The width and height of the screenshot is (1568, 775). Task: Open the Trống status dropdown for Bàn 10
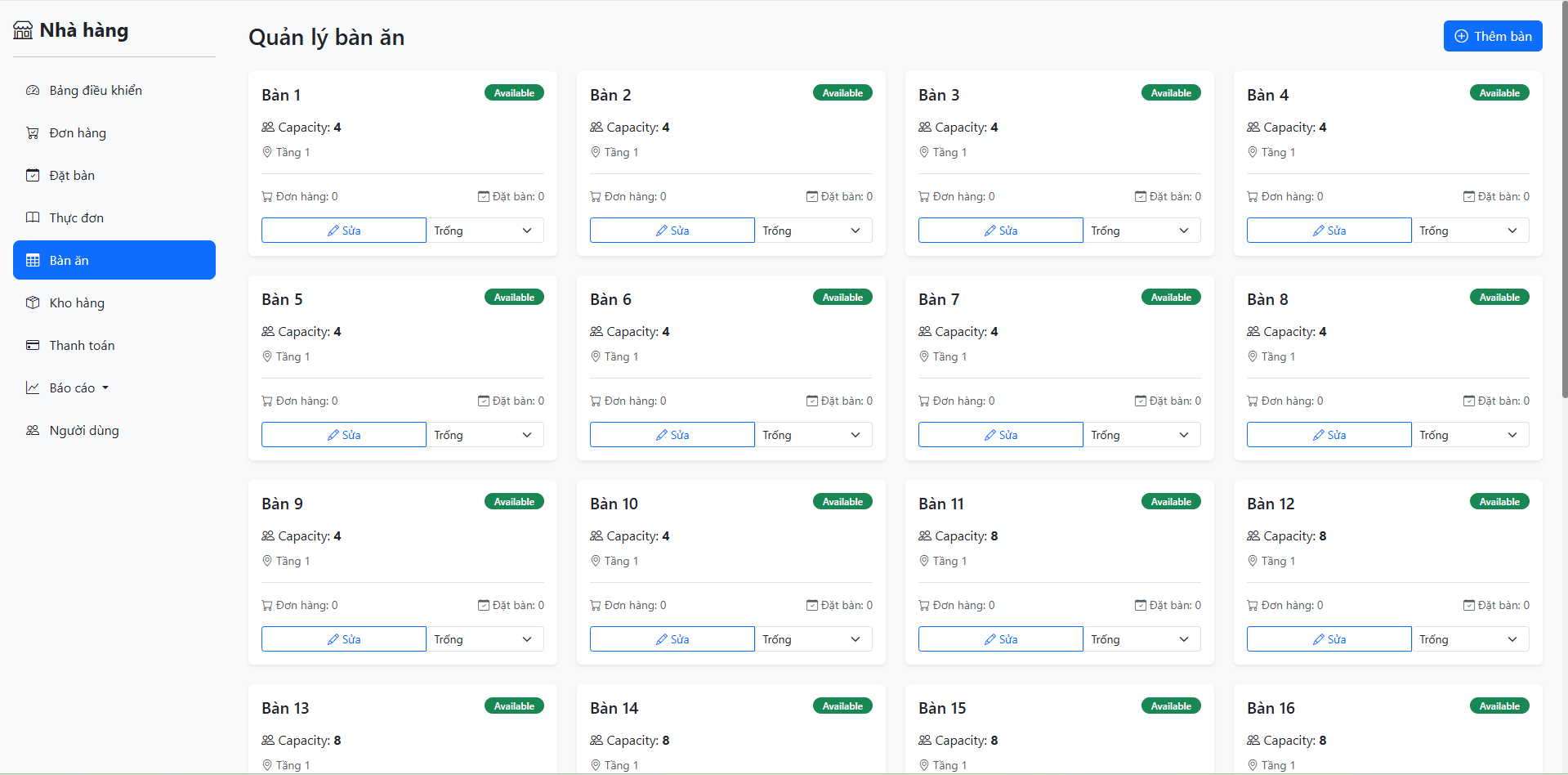pyautogui.click(x=814, y=639)
